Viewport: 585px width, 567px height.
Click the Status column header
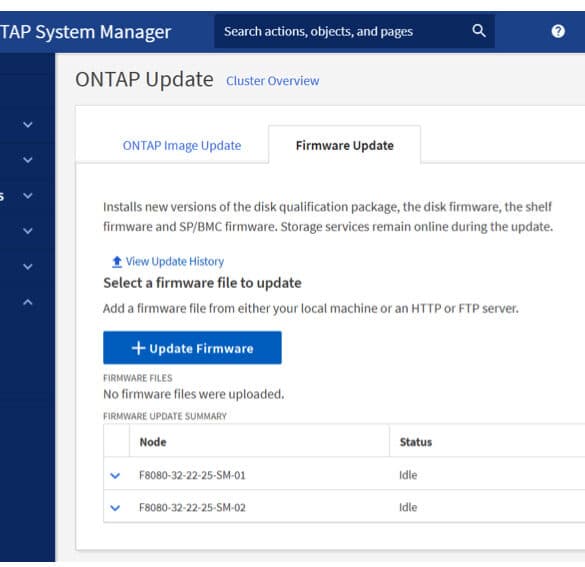[416, 442]
